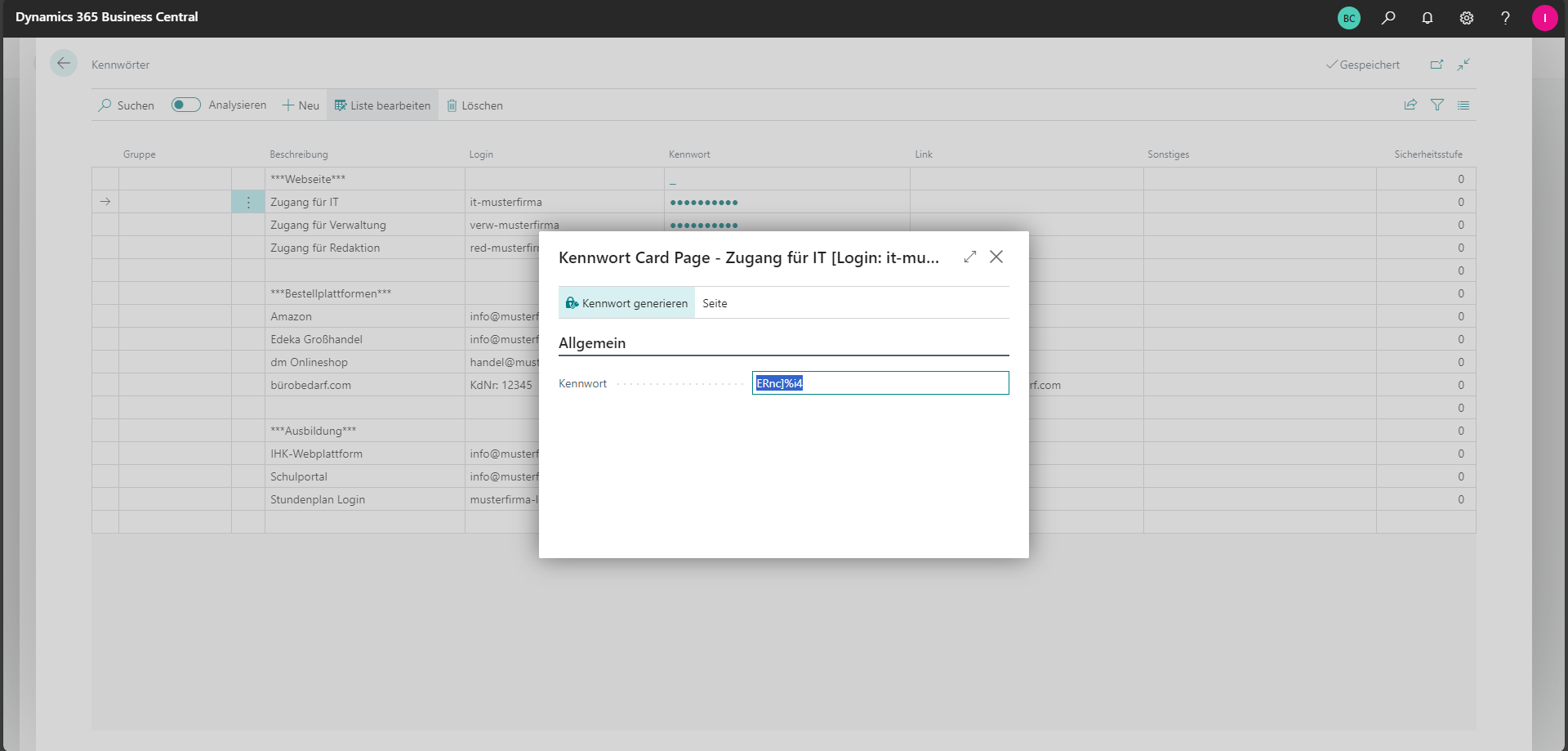Toggle the Analysieren switch
The height and width of the screenshot is (751, 1568).
click(x=186, y=105)
